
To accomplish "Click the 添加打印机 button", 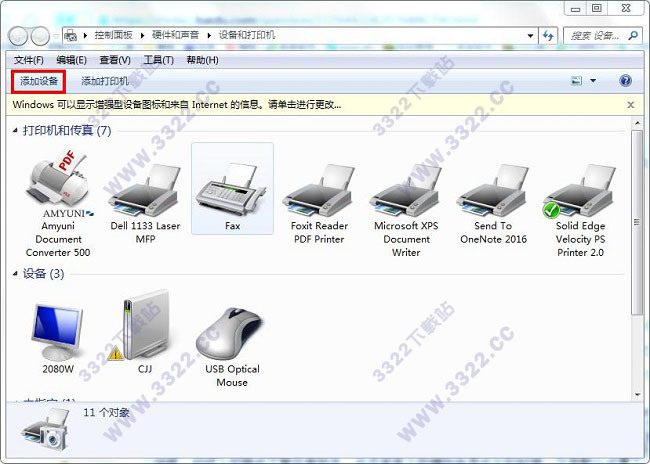I will [x=105, y=81].
